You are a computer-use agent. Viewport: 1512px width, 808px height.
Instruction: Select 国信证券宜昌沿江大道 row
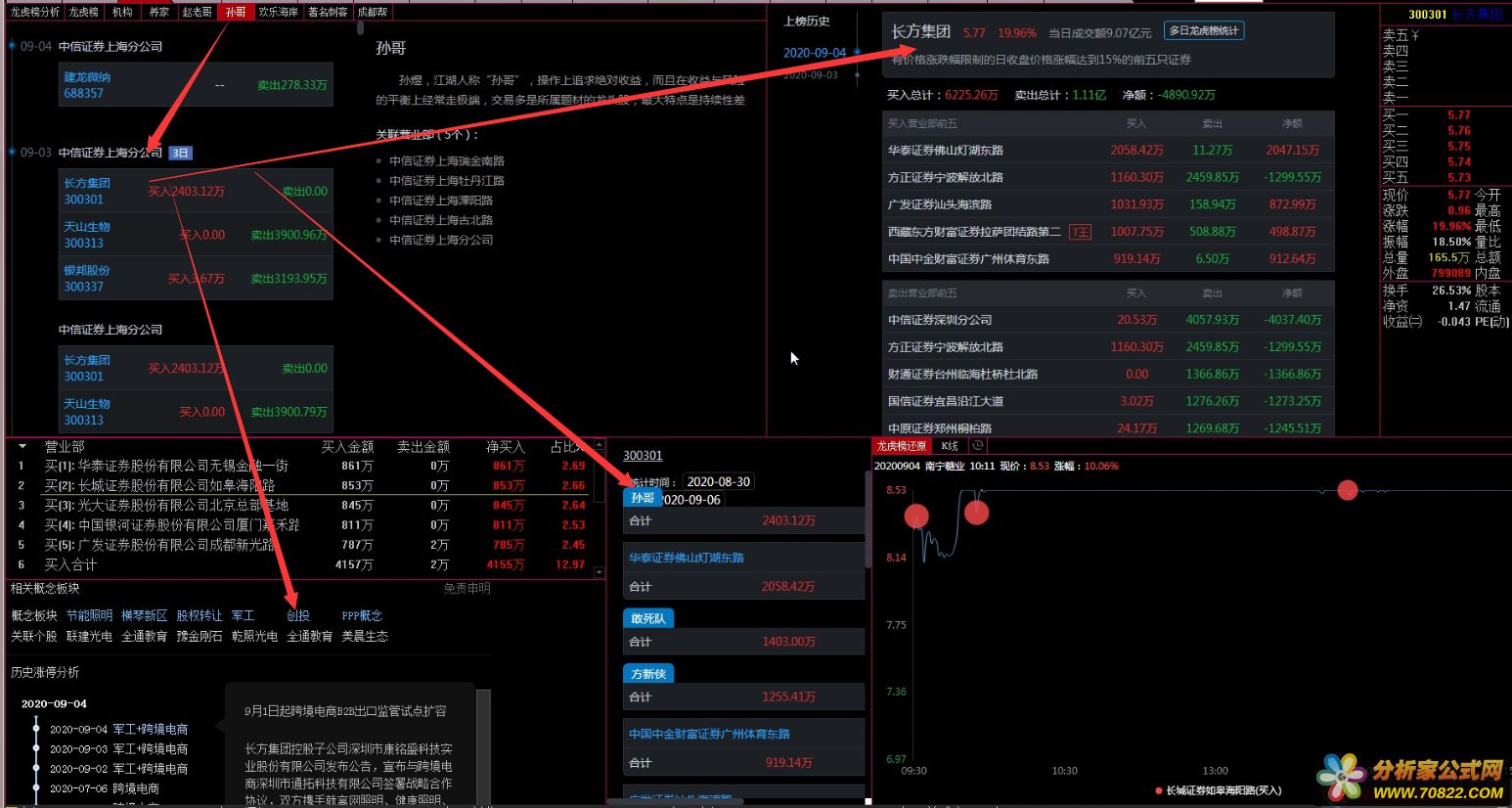[x=1108, y=401]
